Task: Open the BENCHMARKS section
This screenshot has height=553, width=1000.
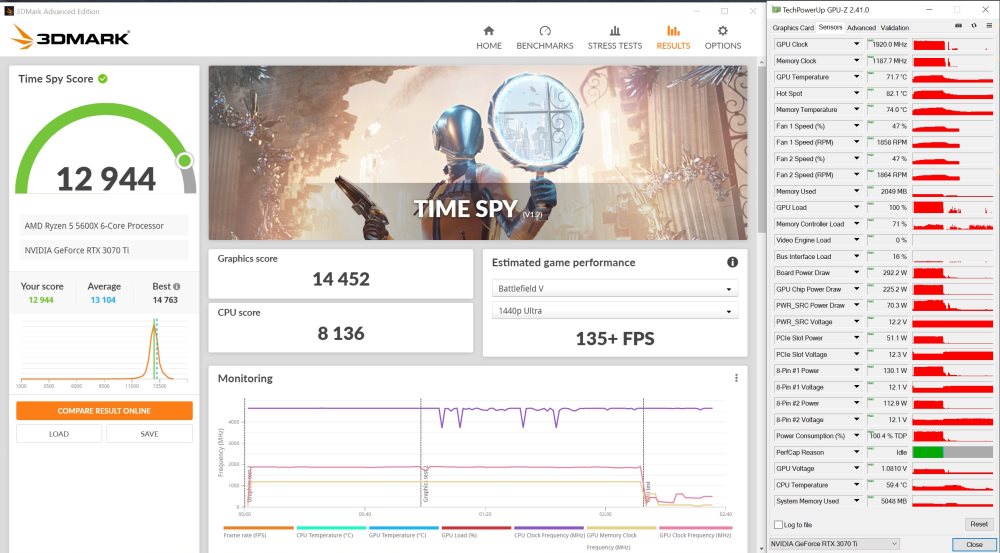Action: click(545, 38)
